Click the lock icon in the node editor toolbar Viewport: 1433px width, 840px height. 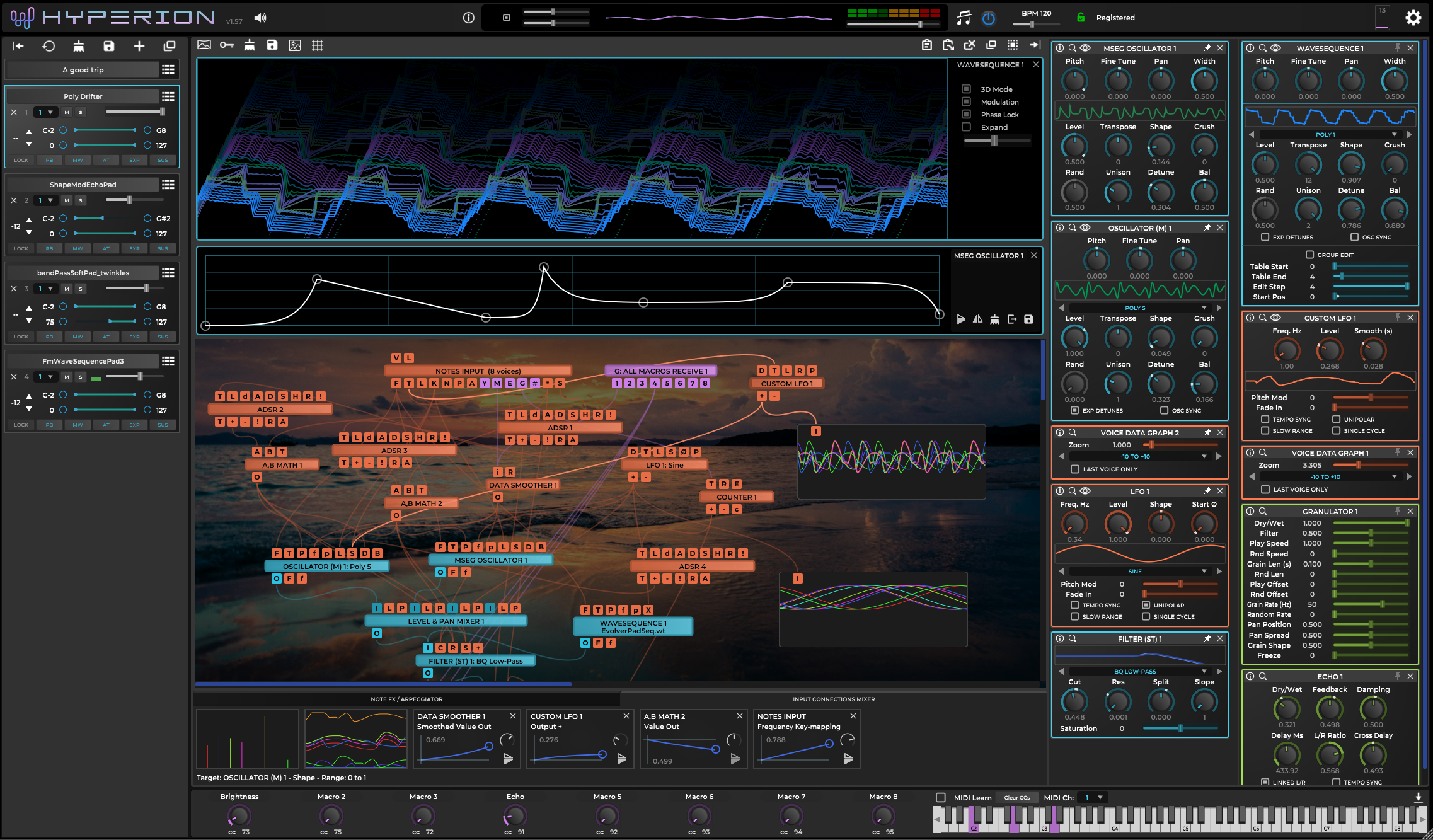click(x=226, y=45)
